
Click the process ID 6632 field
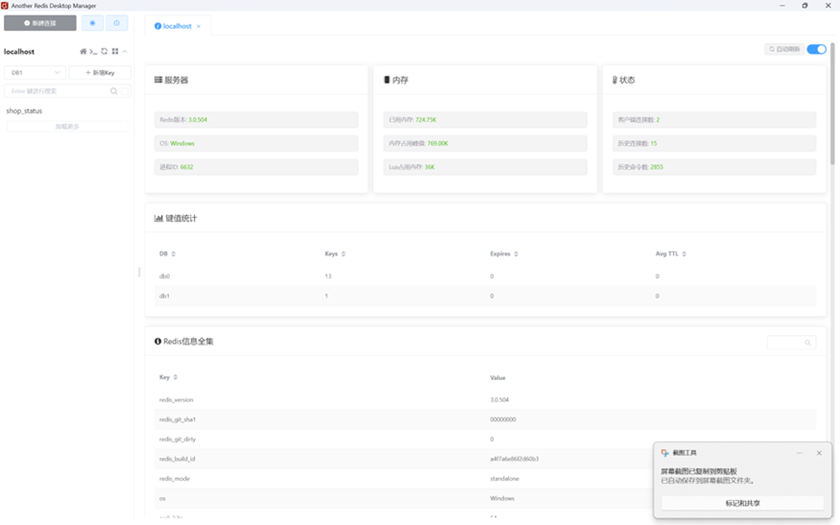click(x=256, y=167)
